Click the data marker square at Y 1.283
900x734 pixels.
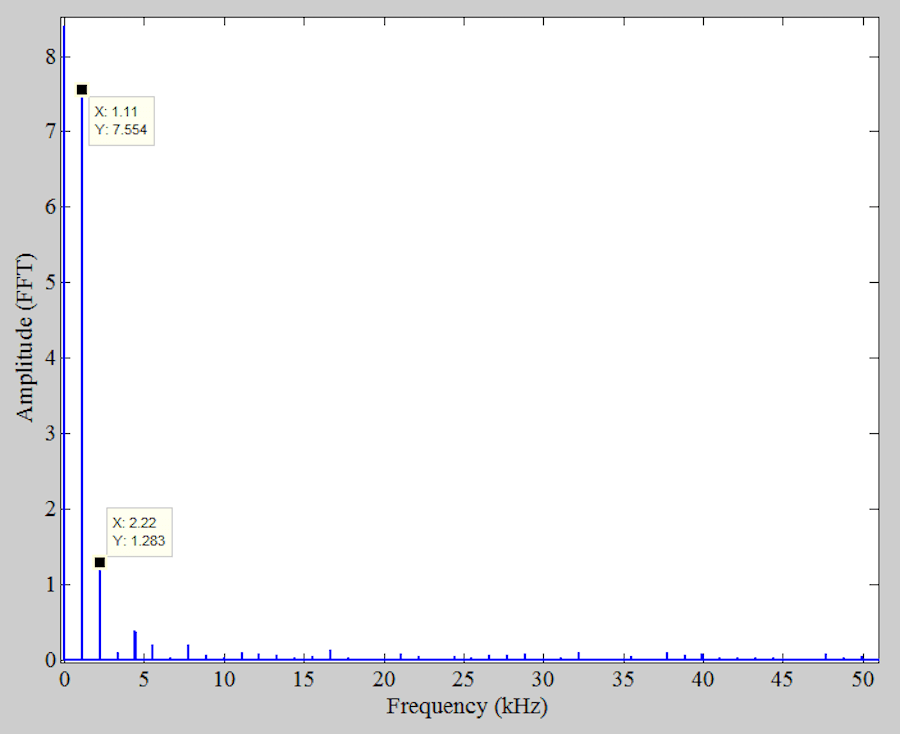tap(100, 563)
